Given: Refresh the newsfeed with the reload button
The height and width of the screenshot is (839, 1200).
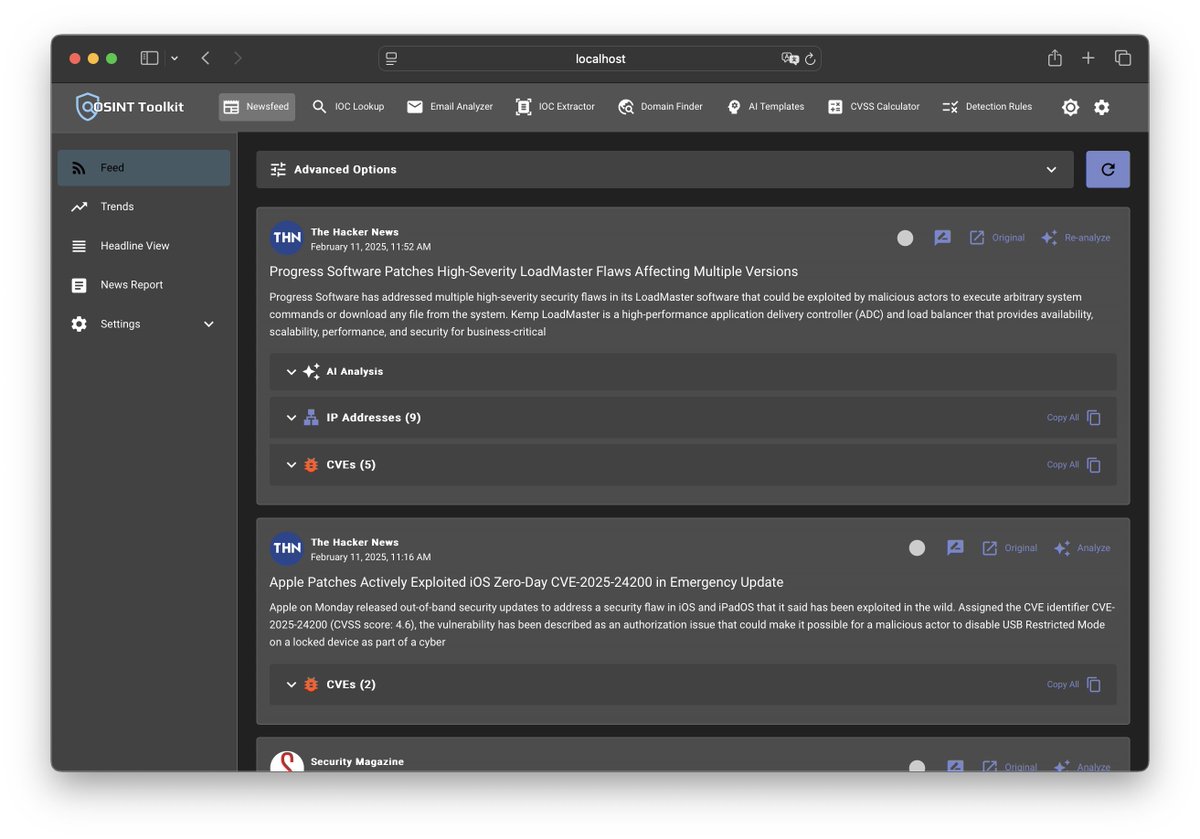Looking at the screenshot, I should pyautogui.click(x=1108, y=169).
